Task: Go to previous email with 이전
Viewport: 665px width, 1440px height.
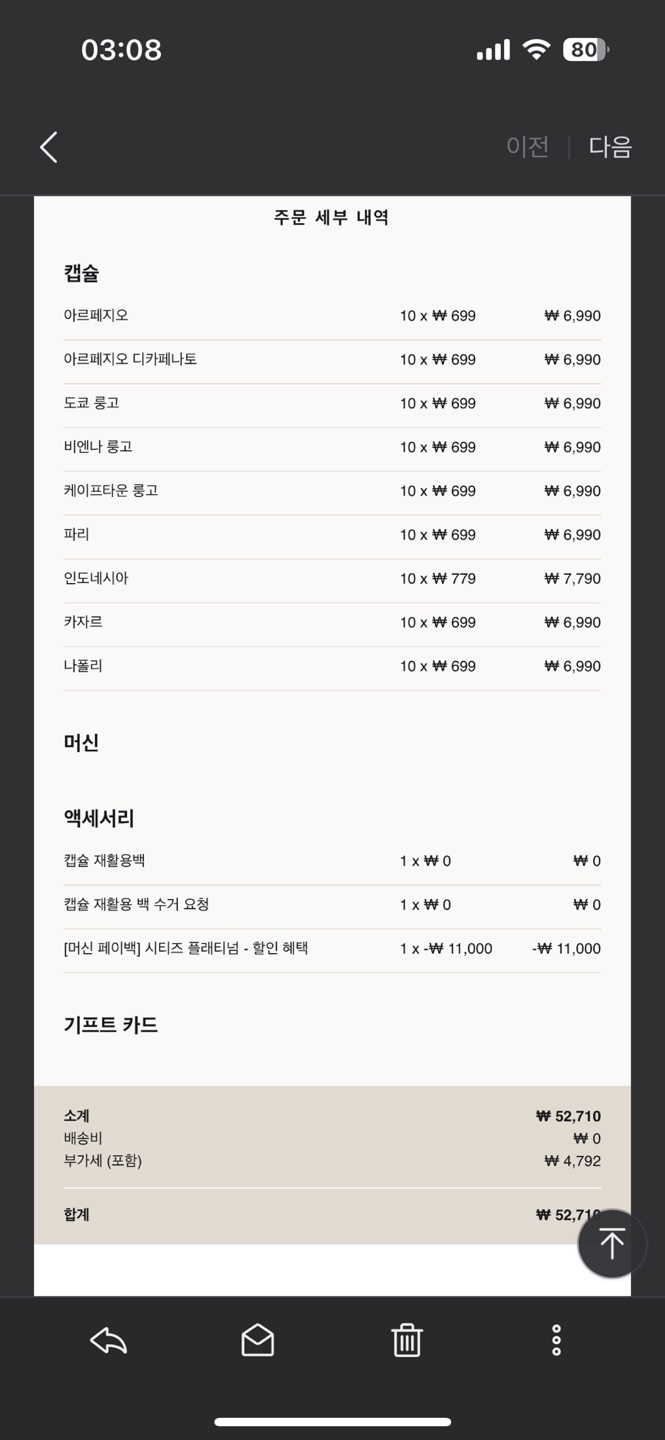Action: coord(527,147)
